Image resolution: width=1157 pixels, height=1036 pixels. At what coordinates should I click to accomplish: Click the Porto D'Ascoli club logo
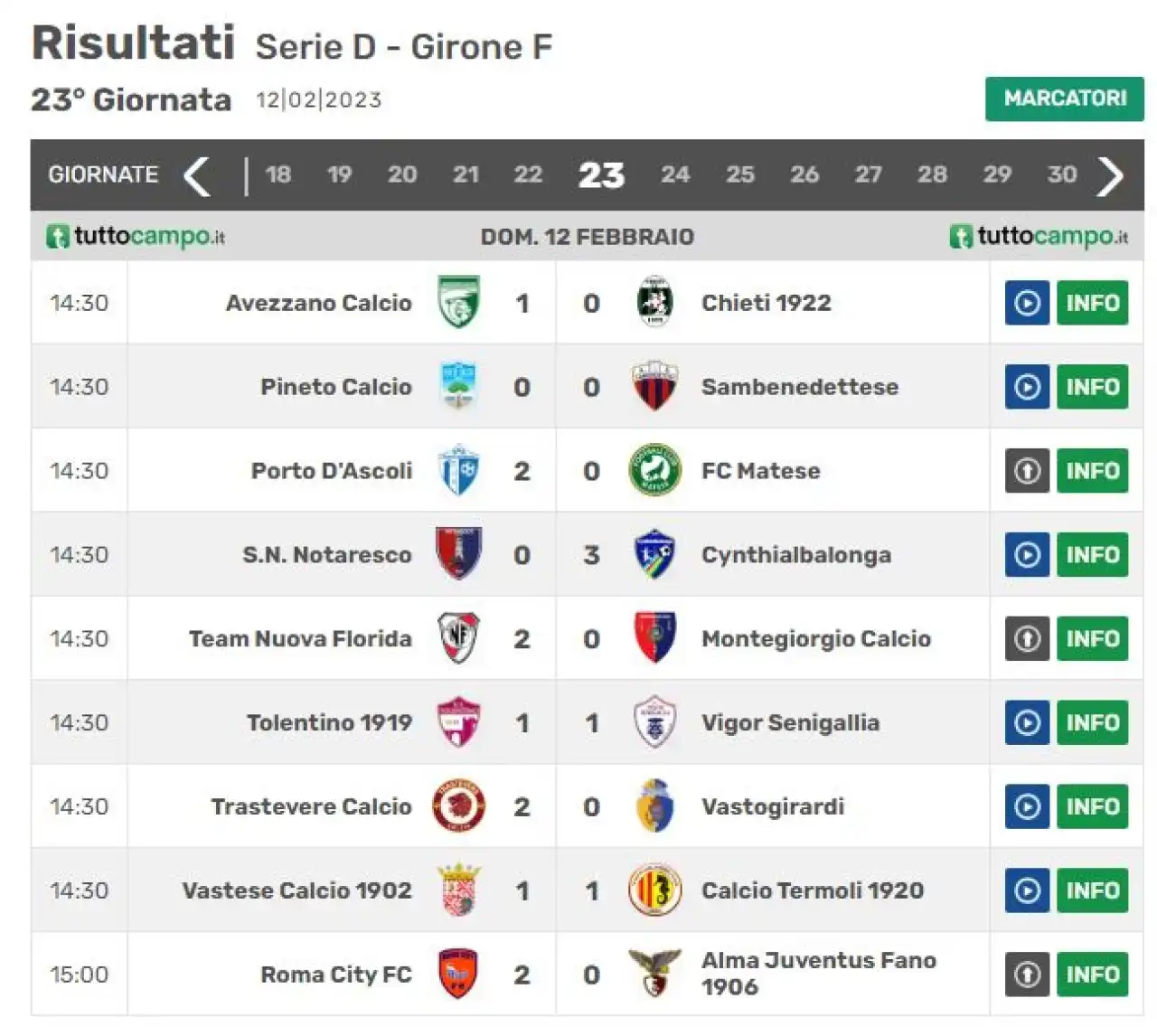(x=458, y=470)
